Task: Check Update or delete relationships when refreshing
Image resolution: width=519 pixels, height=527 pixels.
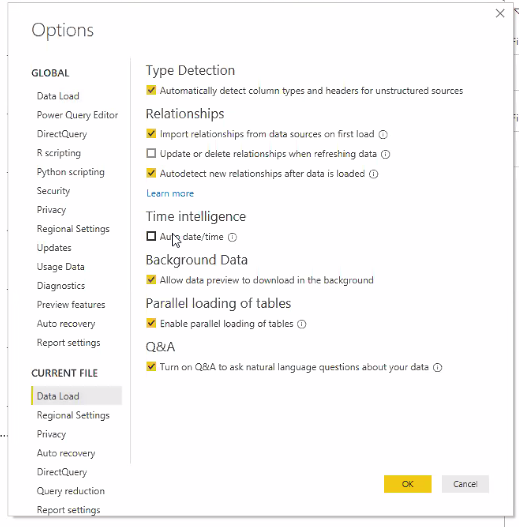Action: tap(151, 153)
